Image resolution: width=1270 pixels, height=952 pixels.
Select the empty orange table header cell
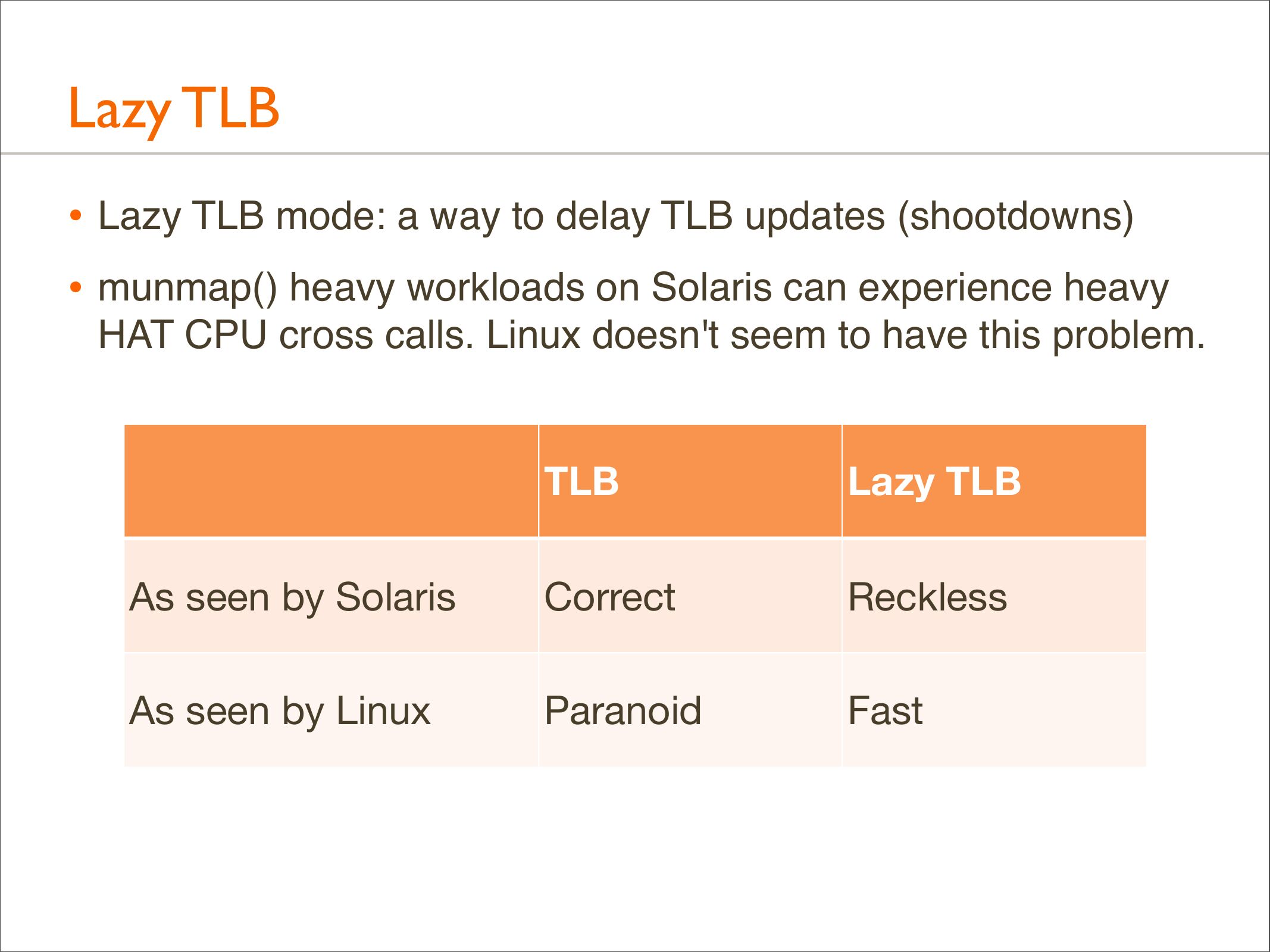[331, 481]
